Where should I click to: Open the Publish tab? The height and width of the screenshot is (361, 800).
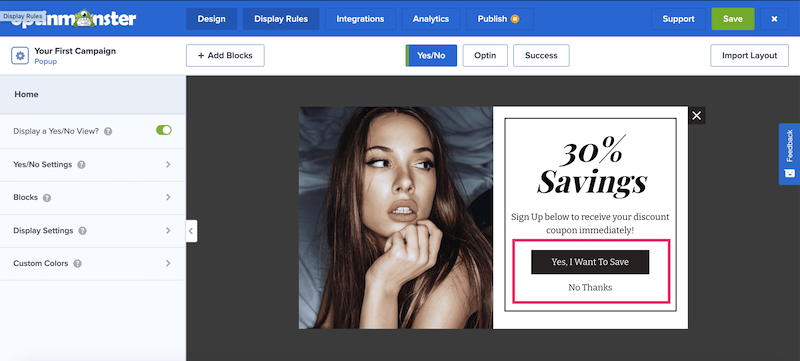pos(499,19)
